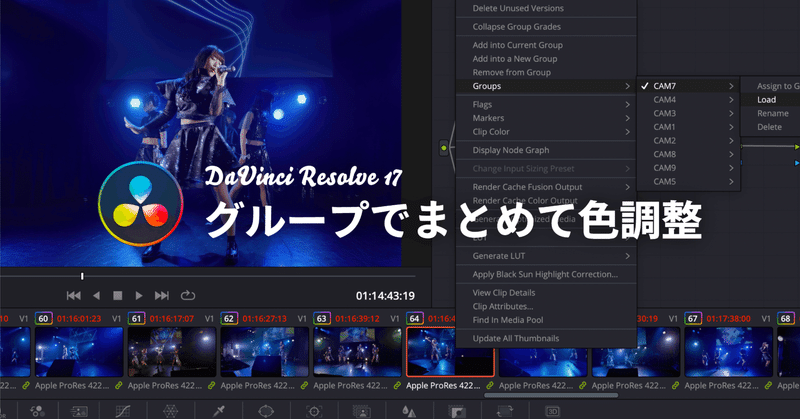Expand the Generate LUT submenu arrow
Screen dimensions: 800x419
coord(628,256)
